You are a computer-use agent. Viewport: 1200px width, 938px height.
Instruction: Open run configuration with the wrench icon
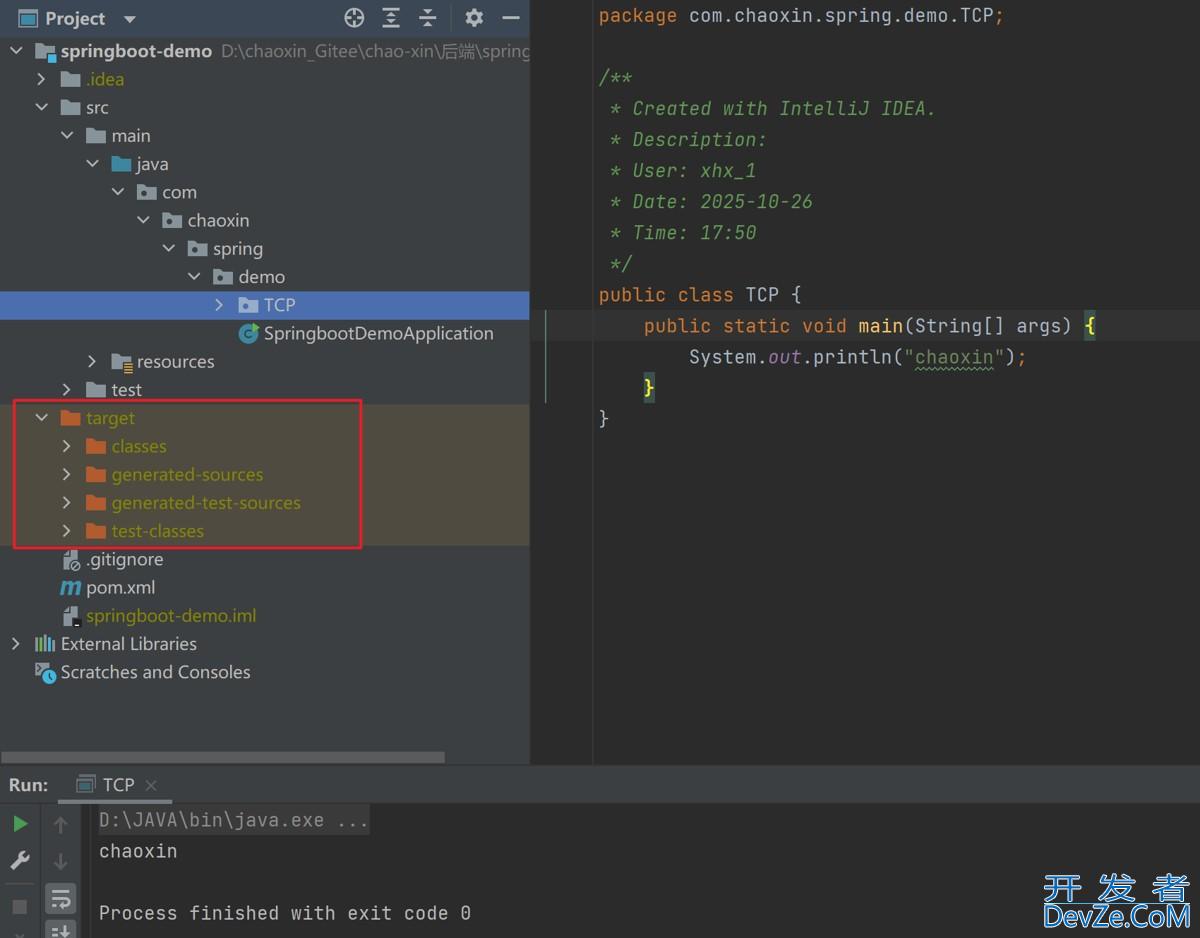(x=20, y=860)
